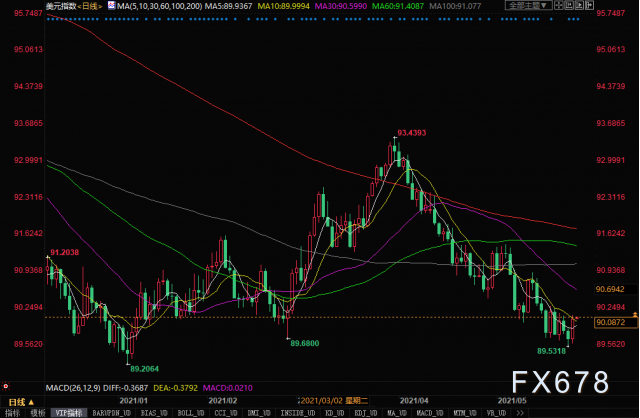
Task: Select the MACD_UD indicator tab
Action: [x=429, y=413]
